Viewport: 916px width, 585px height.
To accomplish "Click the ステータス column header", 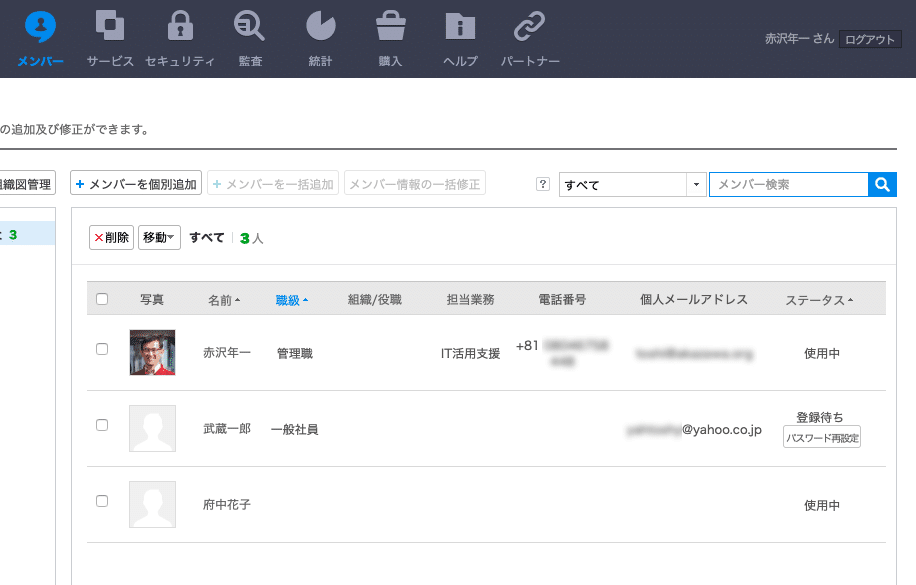I will coord(815,298).
